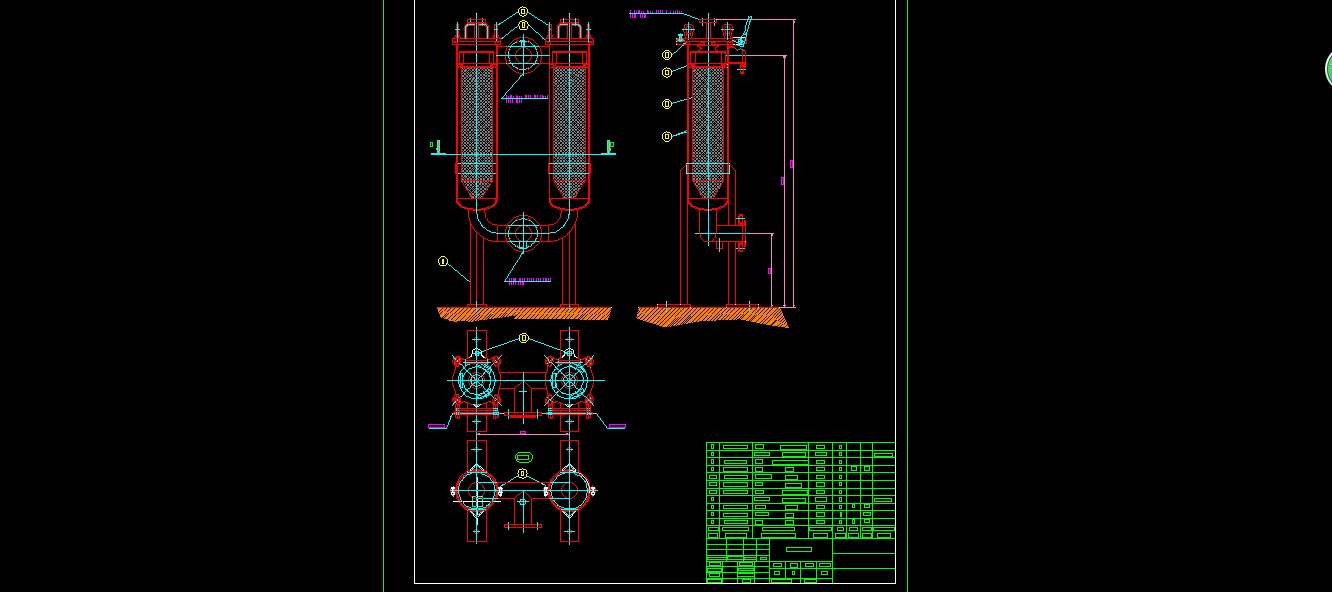The width and height of the screenshot is (1332, 592).
Task: Select the left circular vessel in the top view
Action: 477,380
